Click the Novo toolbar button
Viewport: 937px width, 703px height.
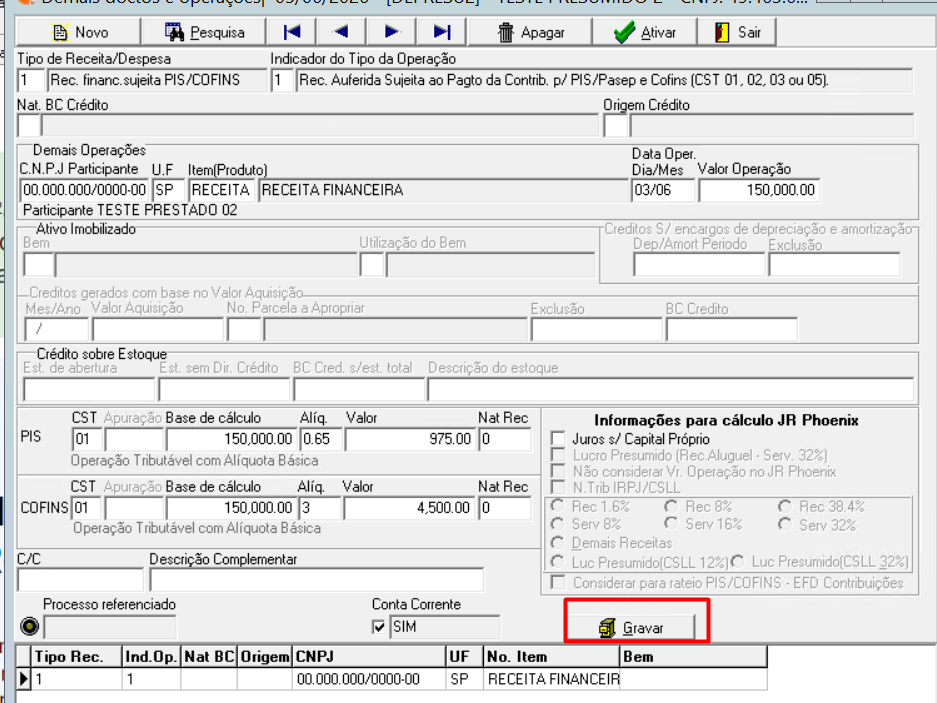click(x=79, y=32)
